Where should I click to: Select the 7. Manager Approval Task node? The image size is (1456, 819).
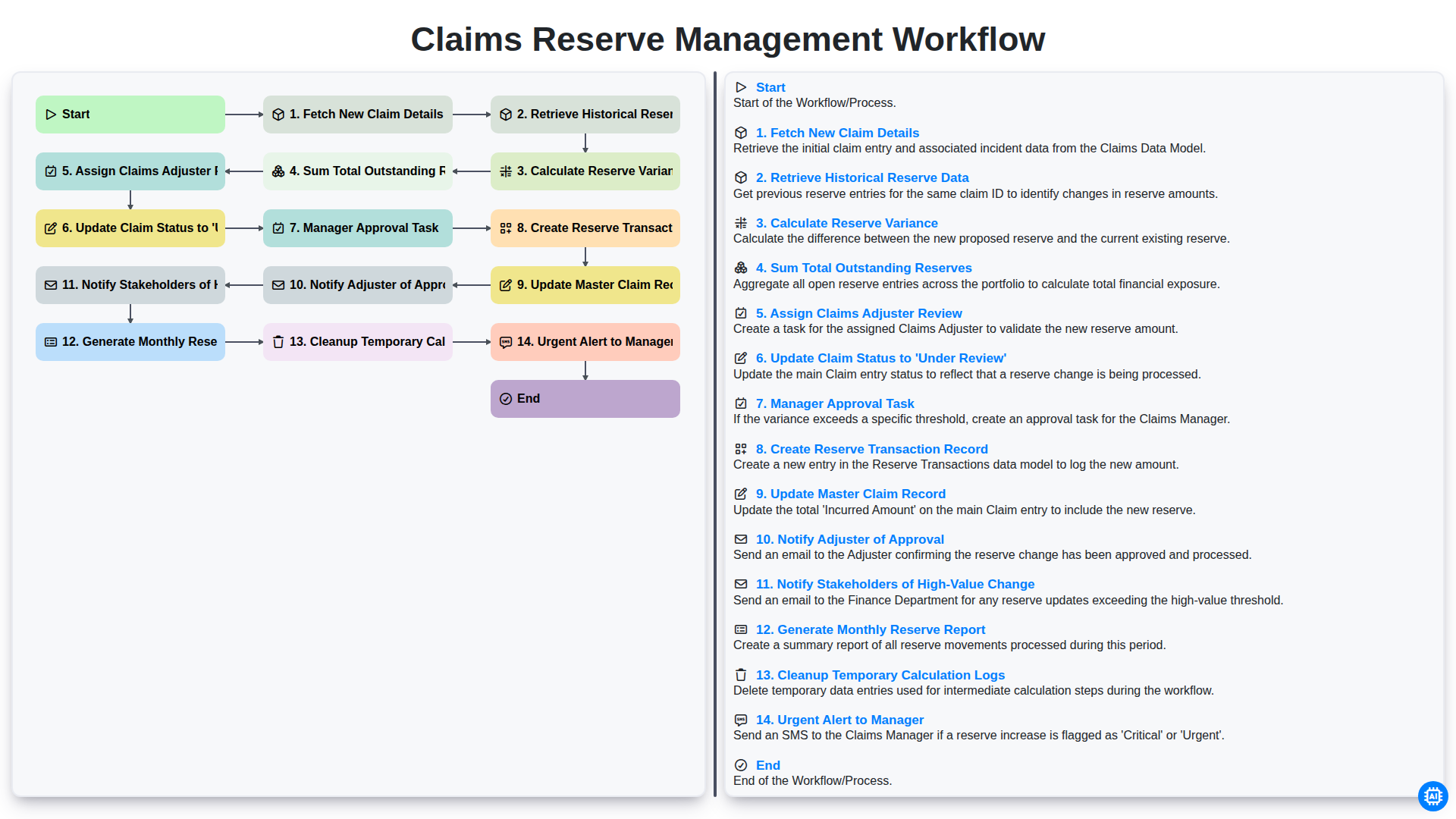(x=358, y=228)
